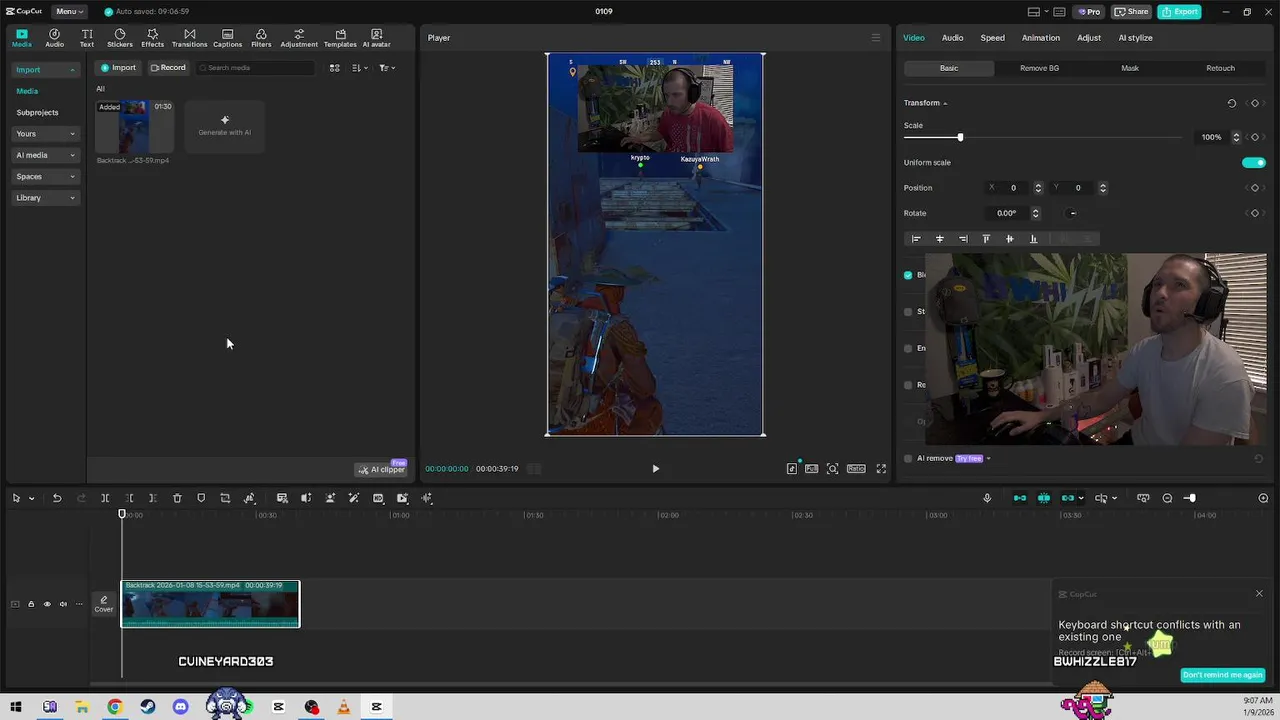Click the split clip icon
Viewport: 1280px width, 720px height.
point(105,498)
